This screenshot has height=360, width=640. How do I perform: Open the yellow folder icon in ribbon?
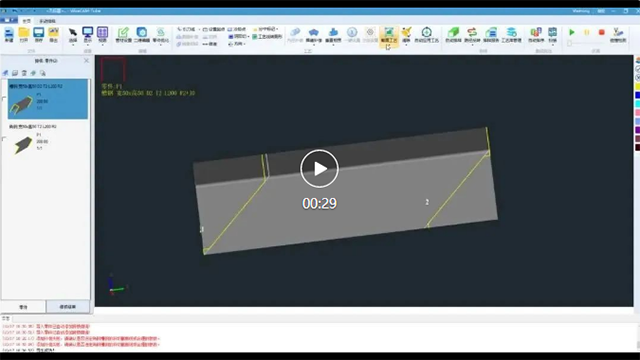coord(24,33)
